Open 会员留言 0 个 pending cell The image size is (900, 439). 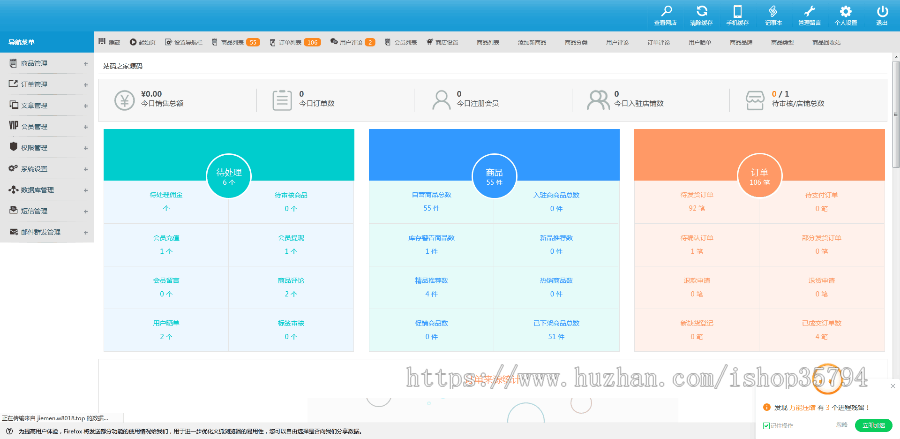(166, 288)
